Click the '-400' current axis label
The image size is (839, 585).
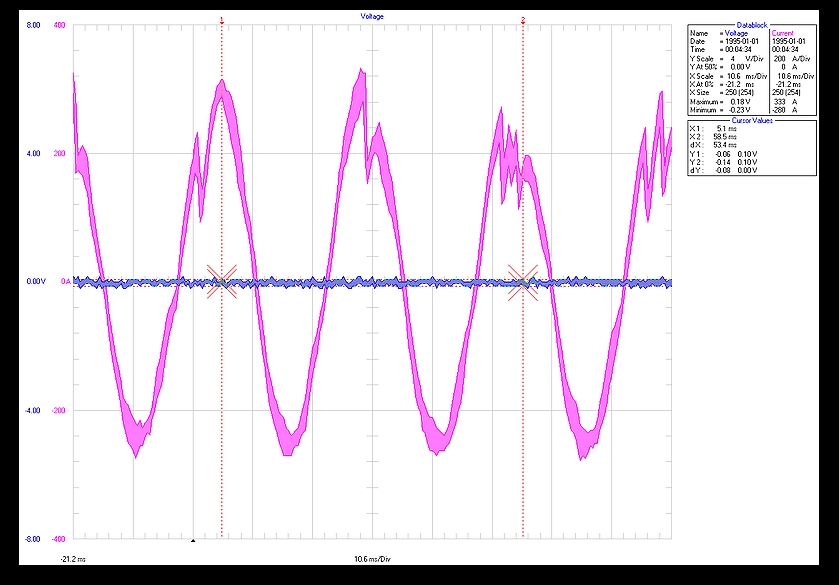[x=58, y=539]
